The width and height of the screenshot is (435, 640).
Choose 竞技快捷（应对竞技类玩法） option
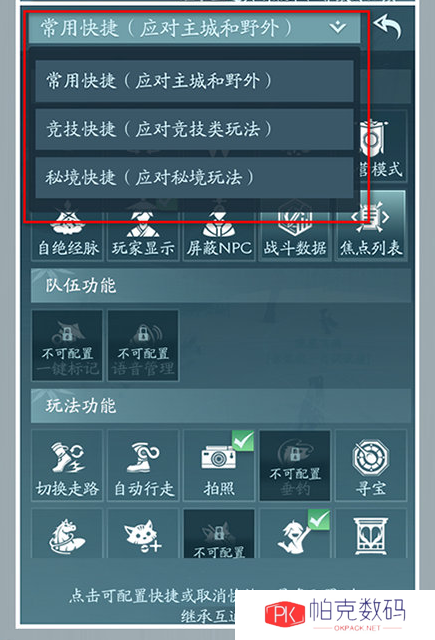pyautogui.click(x=194, y=129)
